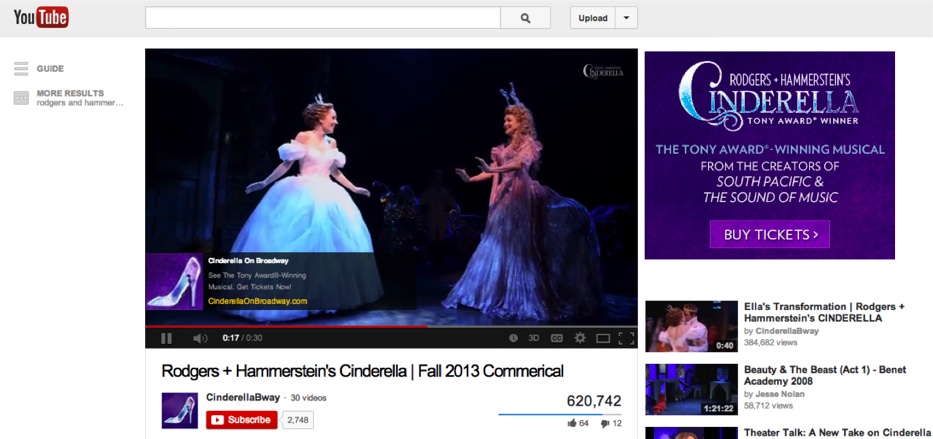
Task: Click the glass slipper ad thumbnail
Action: point(174,281)
